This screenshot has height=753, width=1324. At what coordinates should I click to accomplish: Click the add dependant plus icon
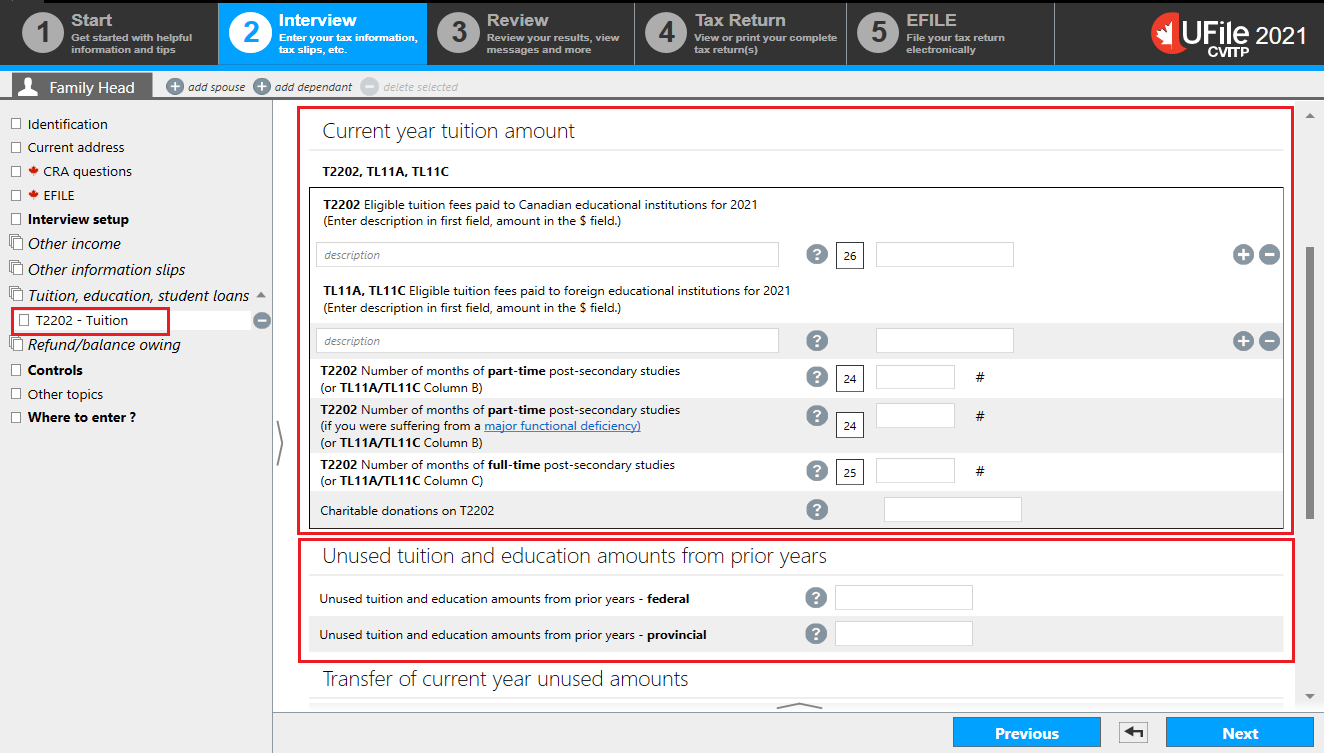[x=262, y=87]
